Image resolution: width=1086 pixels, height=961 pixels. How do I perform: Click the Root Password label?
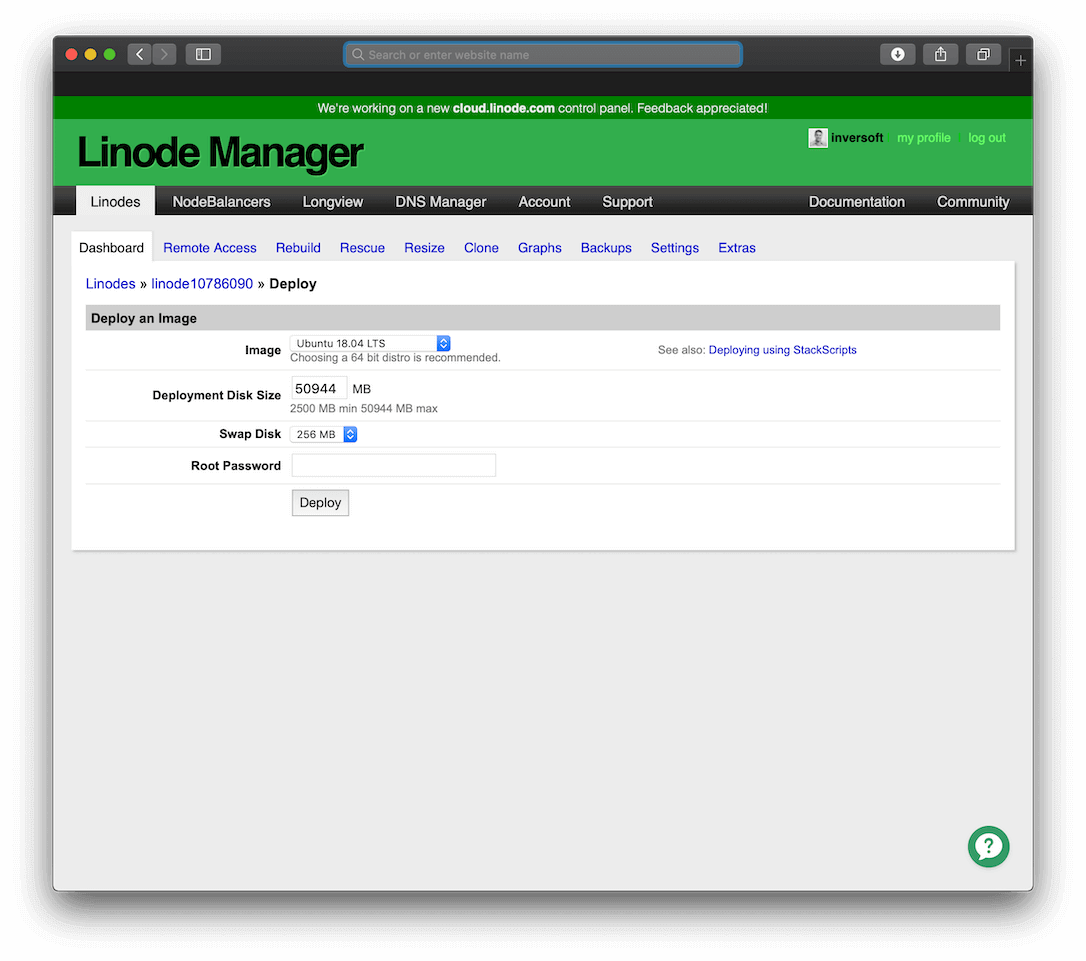236,466
